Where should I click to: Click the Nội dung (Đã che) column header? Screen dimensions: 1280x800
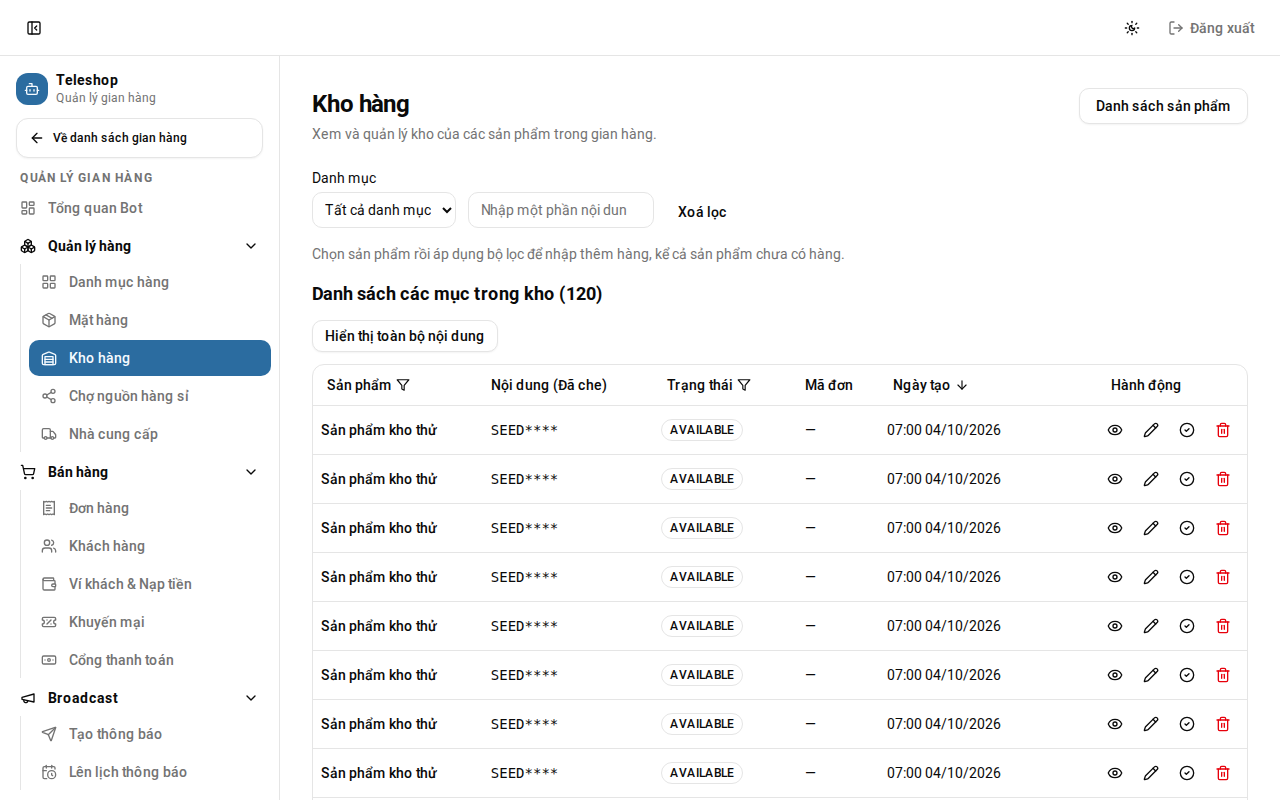click(549, 385)
